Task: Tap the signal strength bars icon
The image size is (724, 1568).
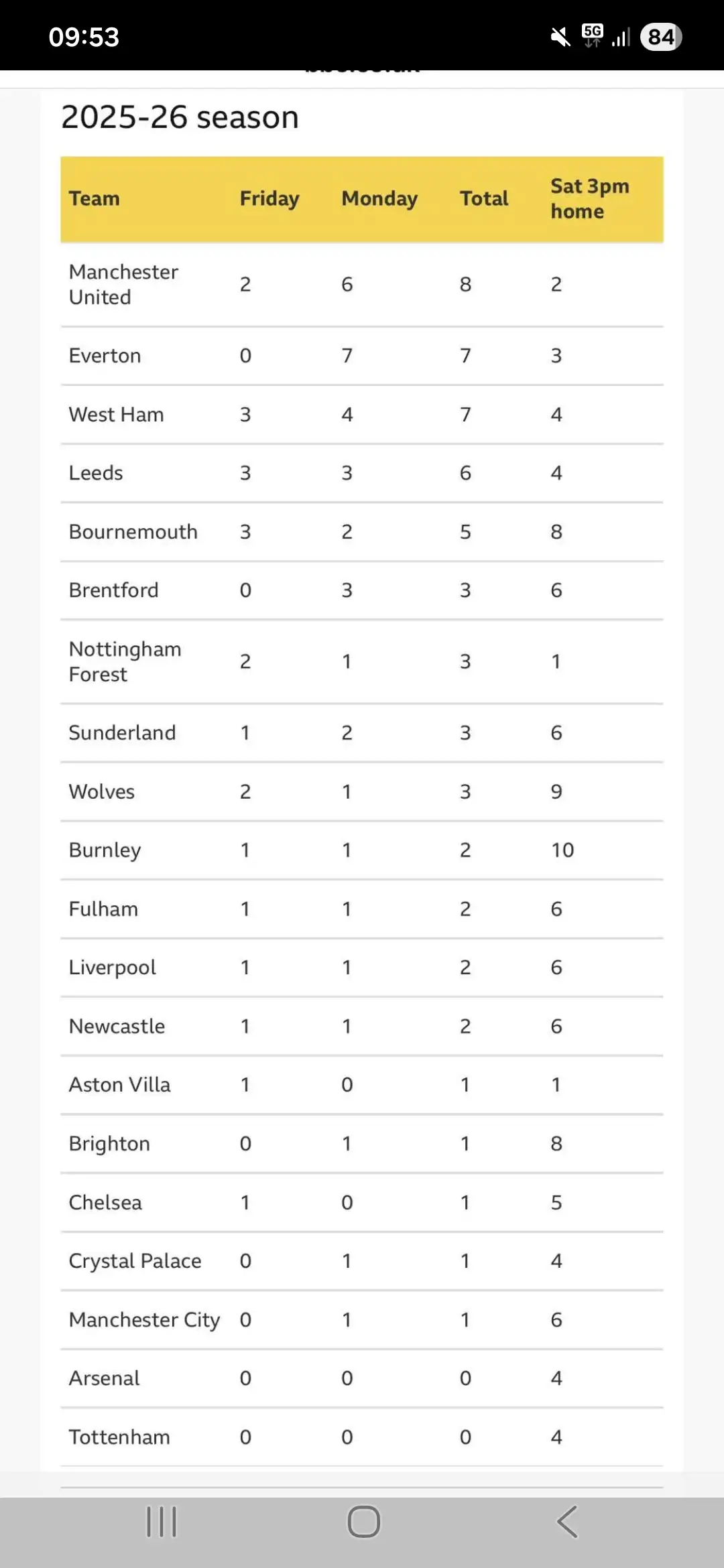Action: tap(621, 37)
